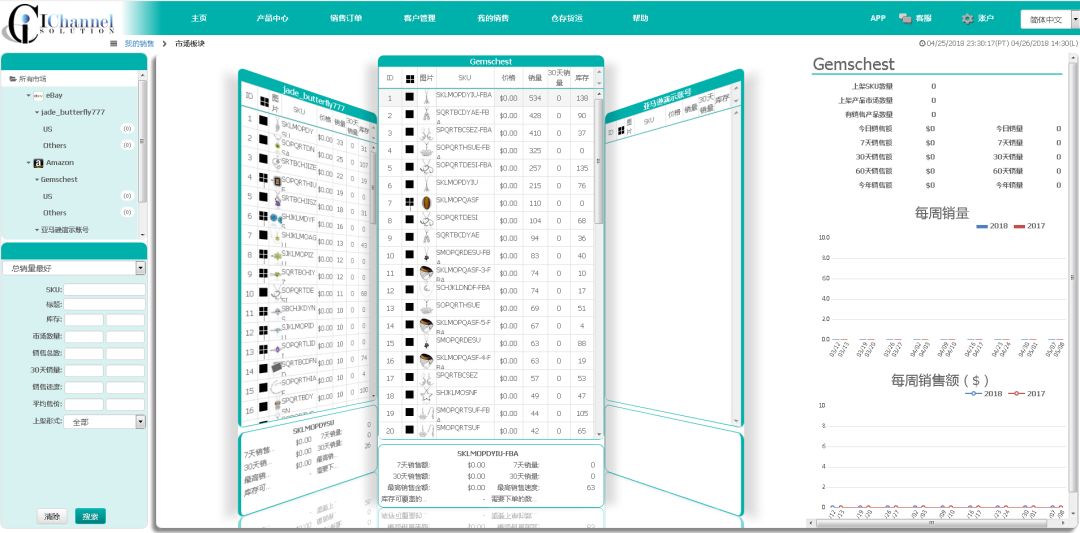Sort Gemschest table by 库存 column

(x=582, y=79)
